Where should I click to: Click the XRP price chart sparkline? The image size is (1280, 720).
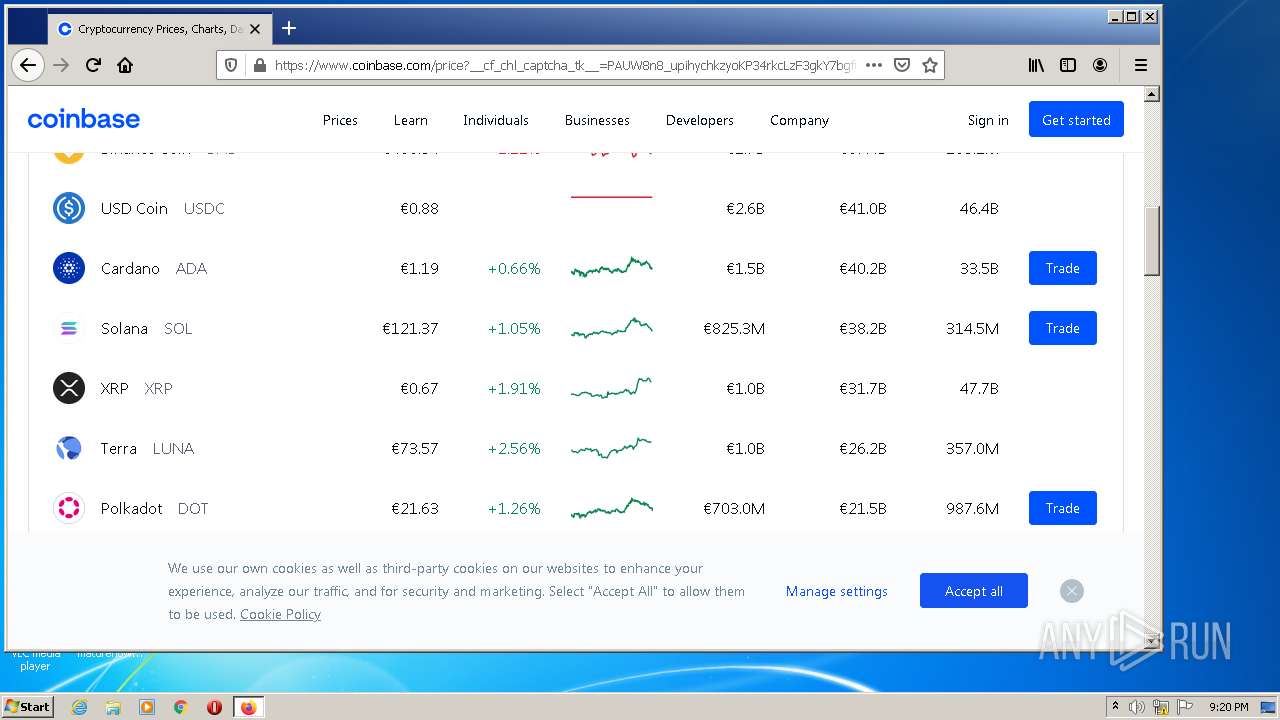612,387
